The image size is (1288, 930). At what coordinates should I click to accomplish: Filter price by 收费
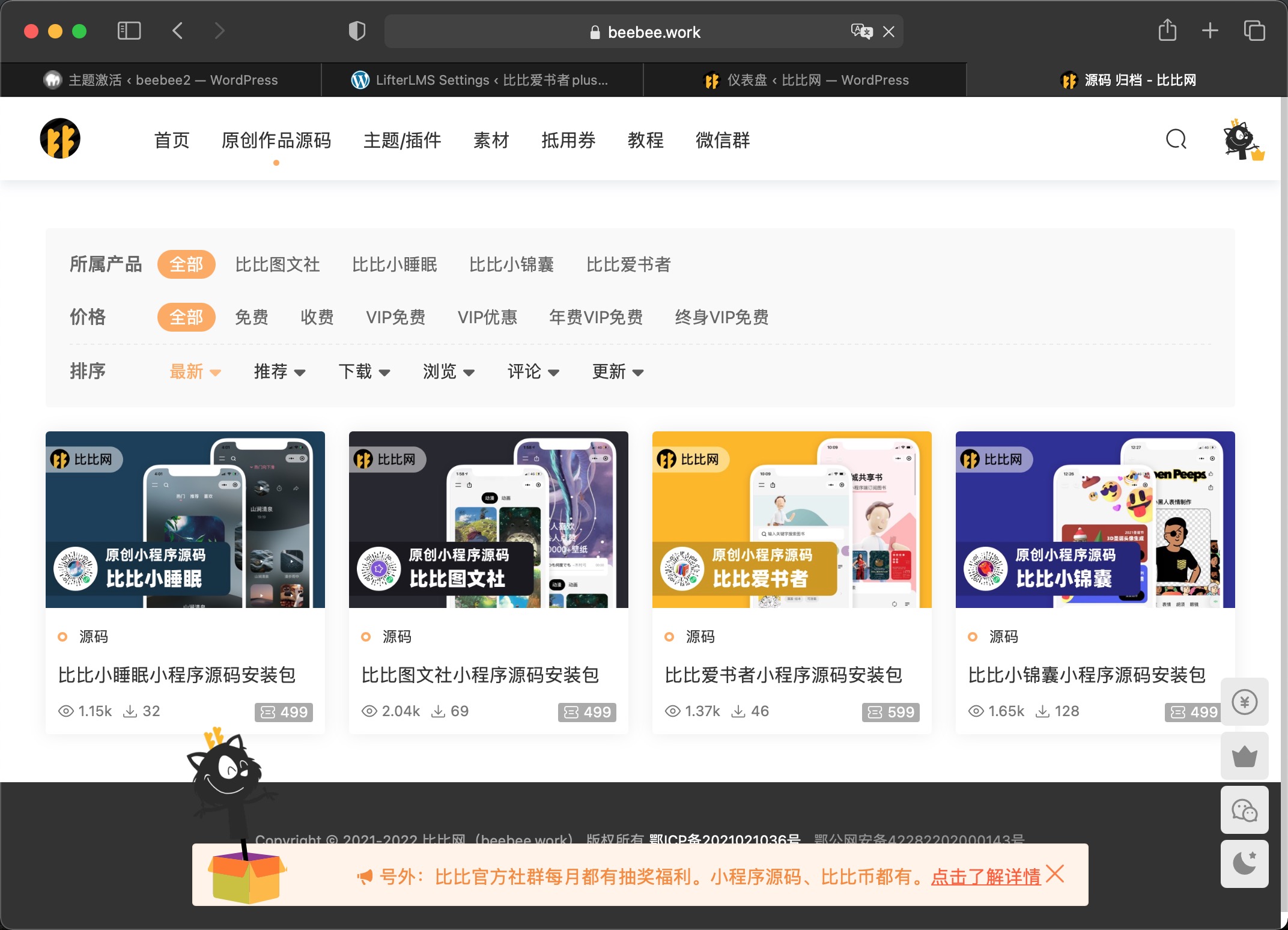pos(317,317)
